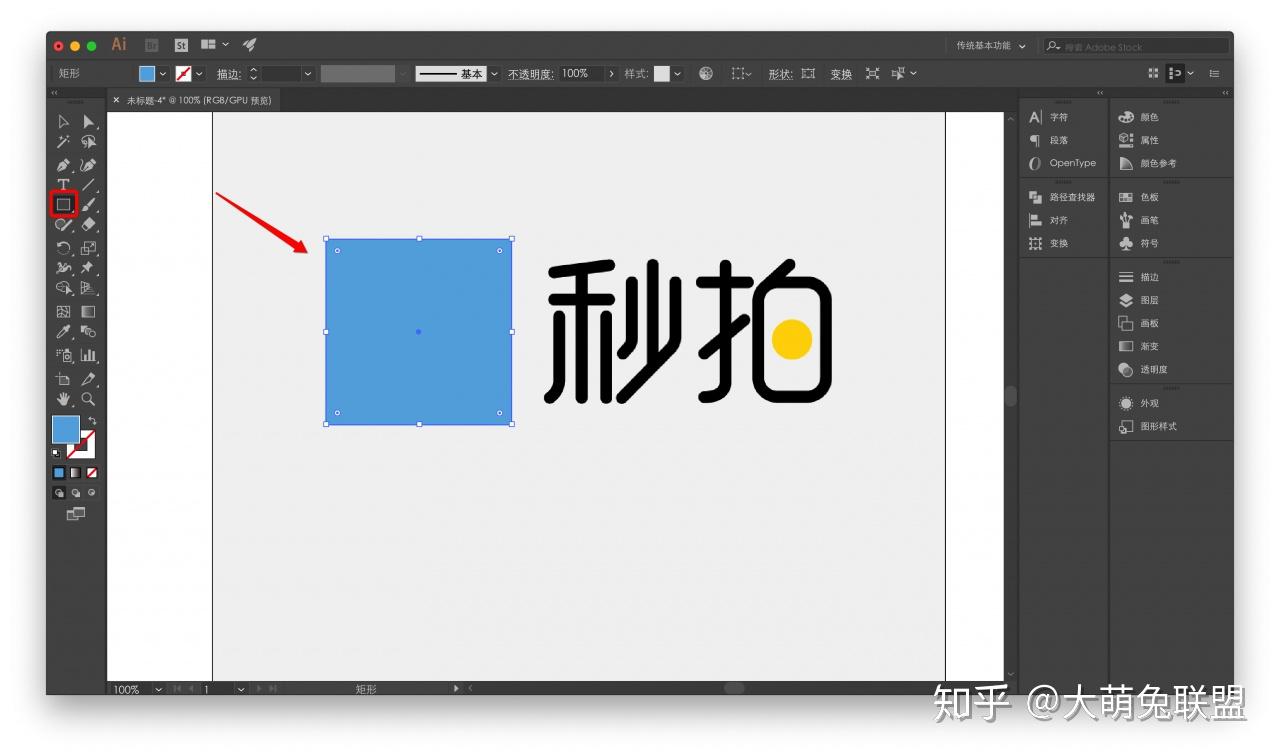Select the Paintbrush tool
1280x756 pixels.
point(89,204)
